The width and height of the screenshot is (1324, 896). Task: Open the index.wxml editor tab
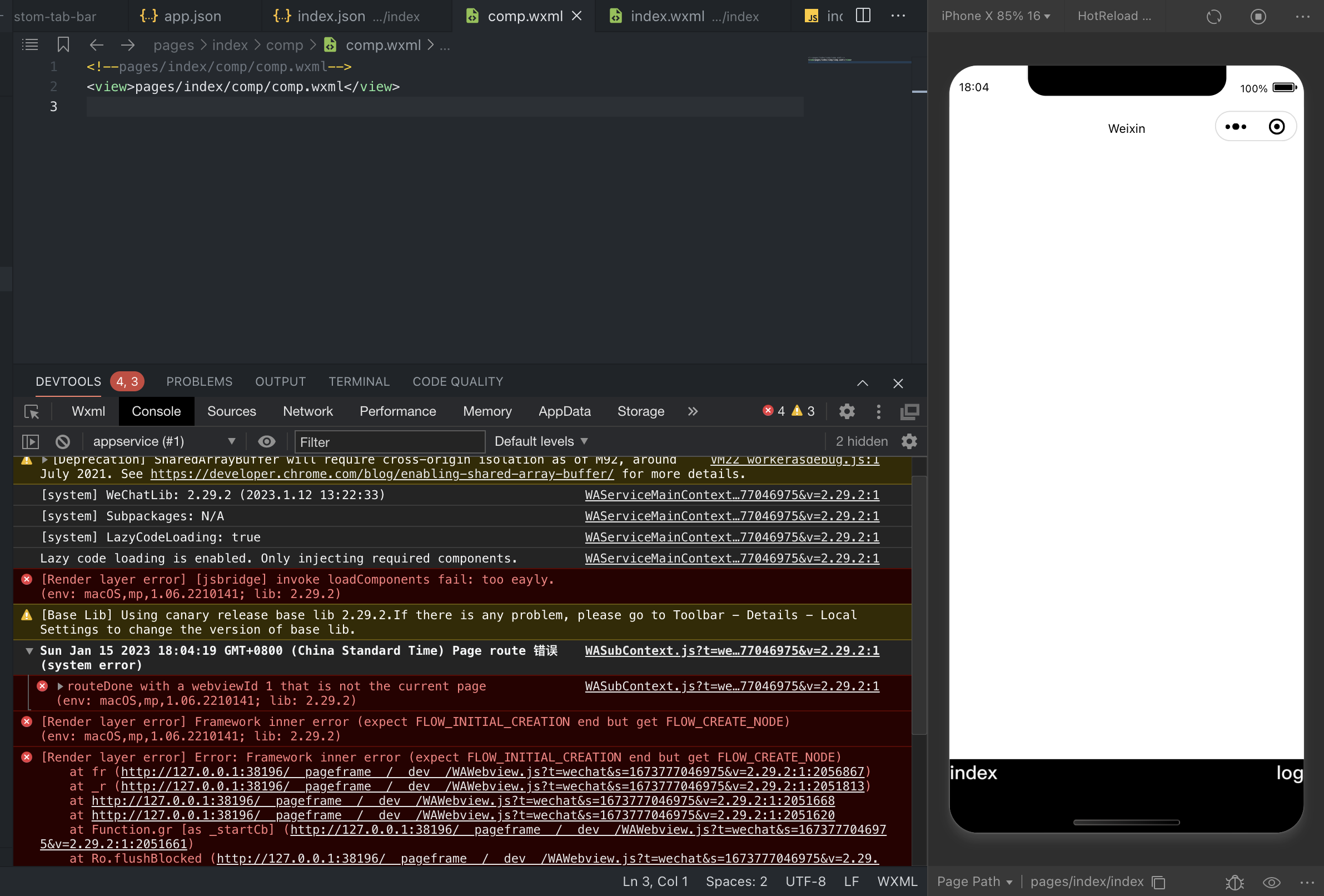tap(667, 16)
